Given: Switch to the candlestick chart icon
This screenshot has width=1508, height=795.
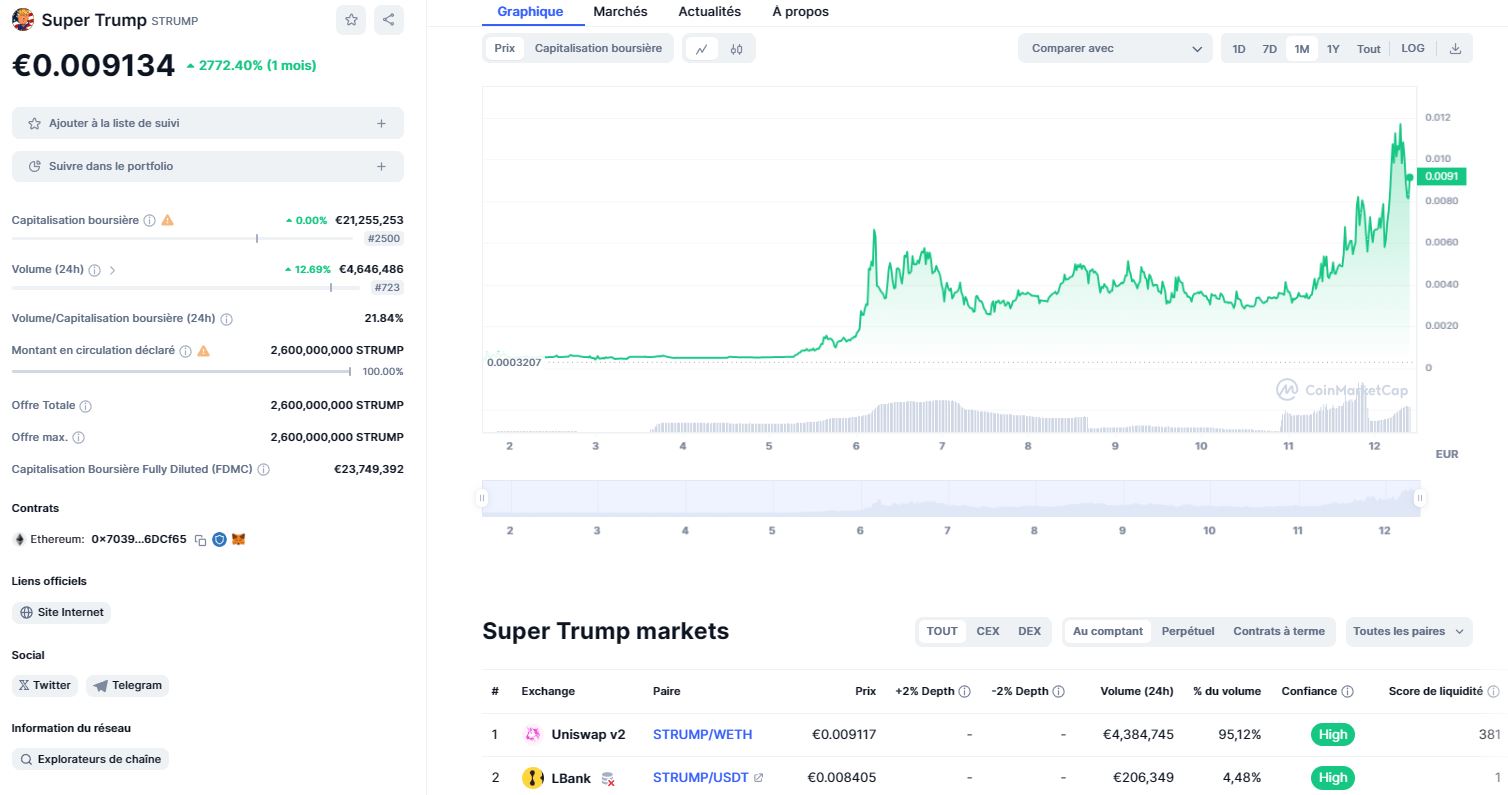Looking at the screenshot, I should point(736,48).
